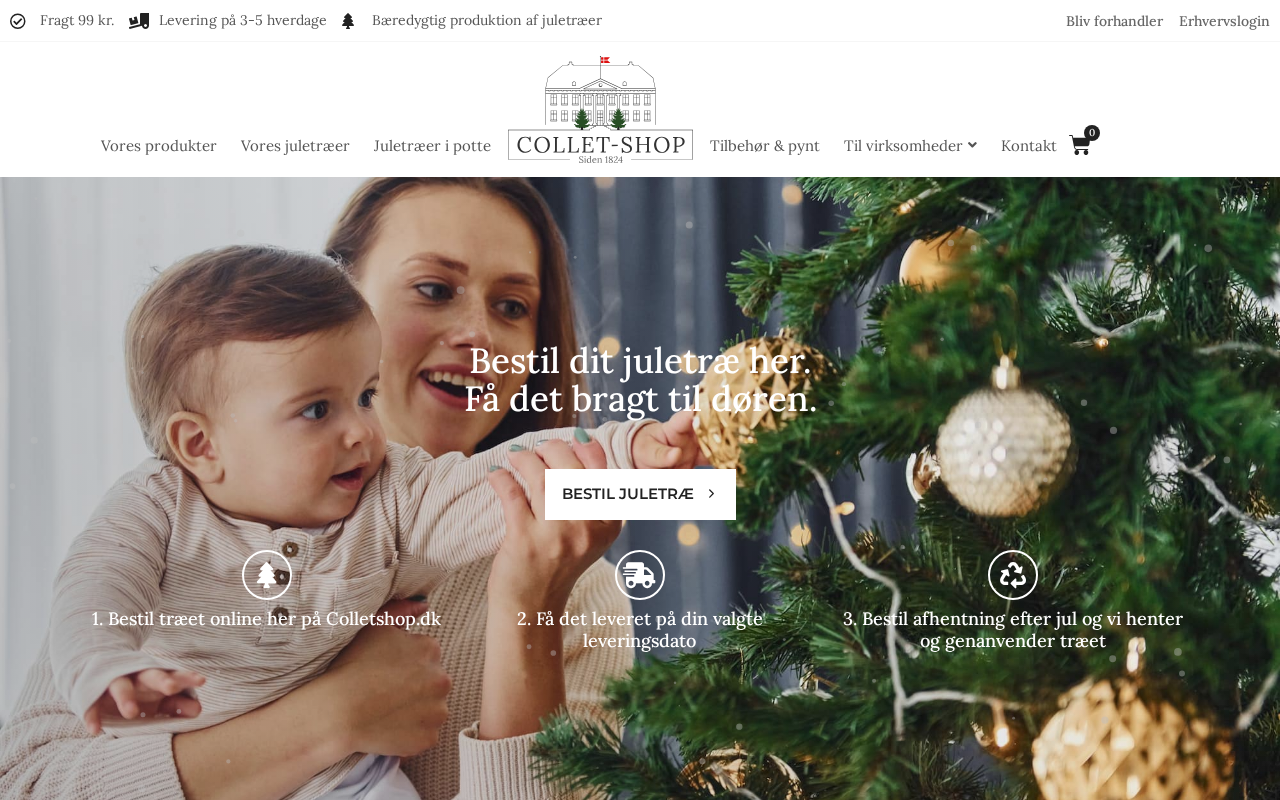
Task: Open the Erhvervslogin link
Action: point(1224,21)
